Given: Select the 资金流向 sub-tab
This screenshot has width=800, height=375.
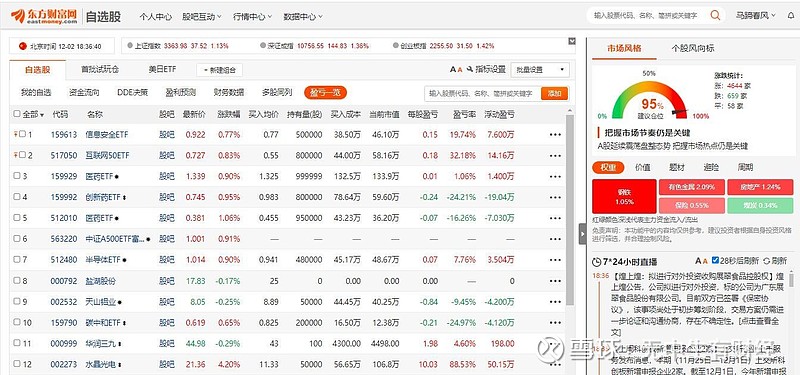Looking at the screenshot, I should [84, 92].
